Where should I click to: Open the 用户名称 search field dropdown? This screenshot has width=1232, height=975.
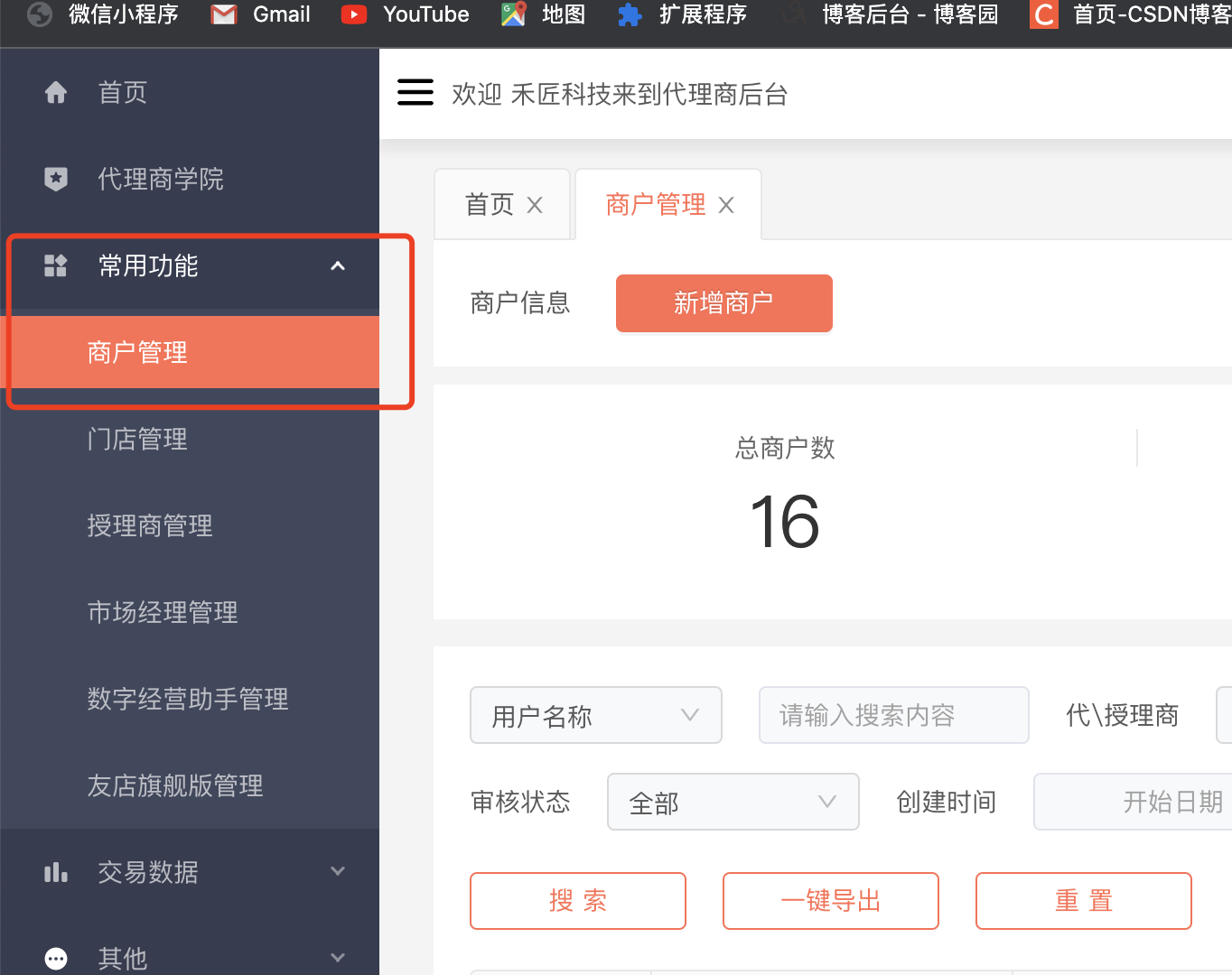[596, 715]
